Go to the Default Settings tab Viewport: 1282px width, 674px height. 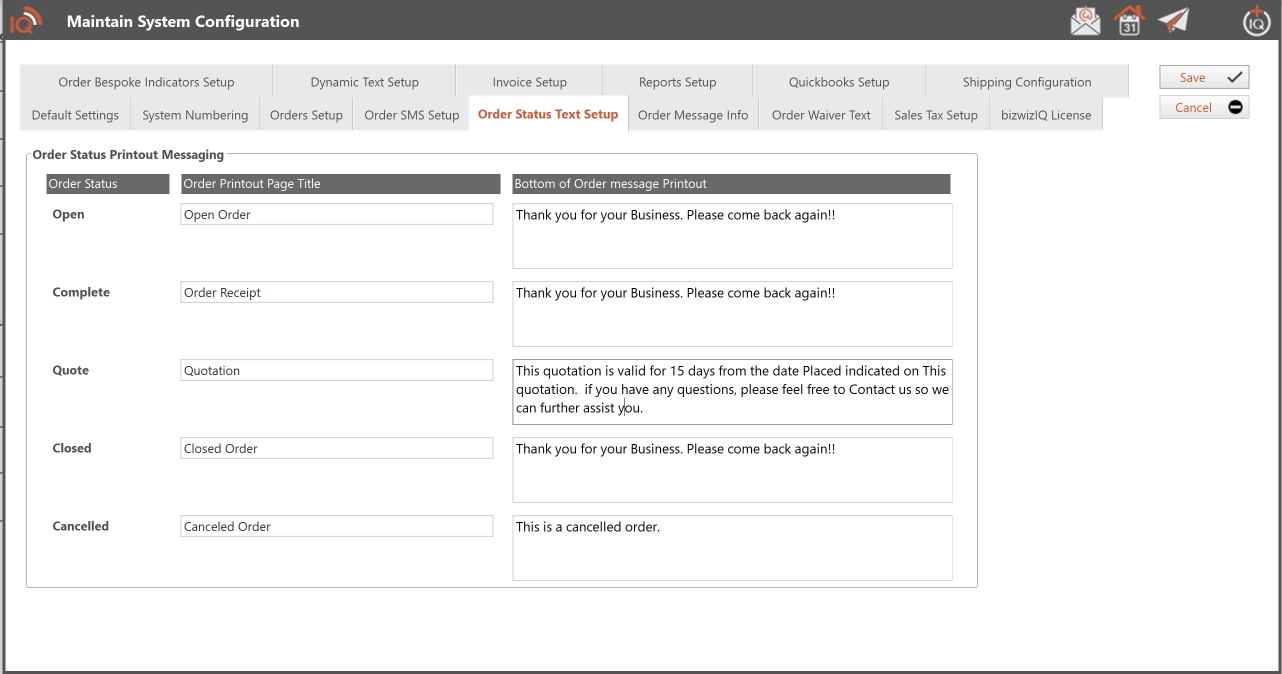click(75, 115)
